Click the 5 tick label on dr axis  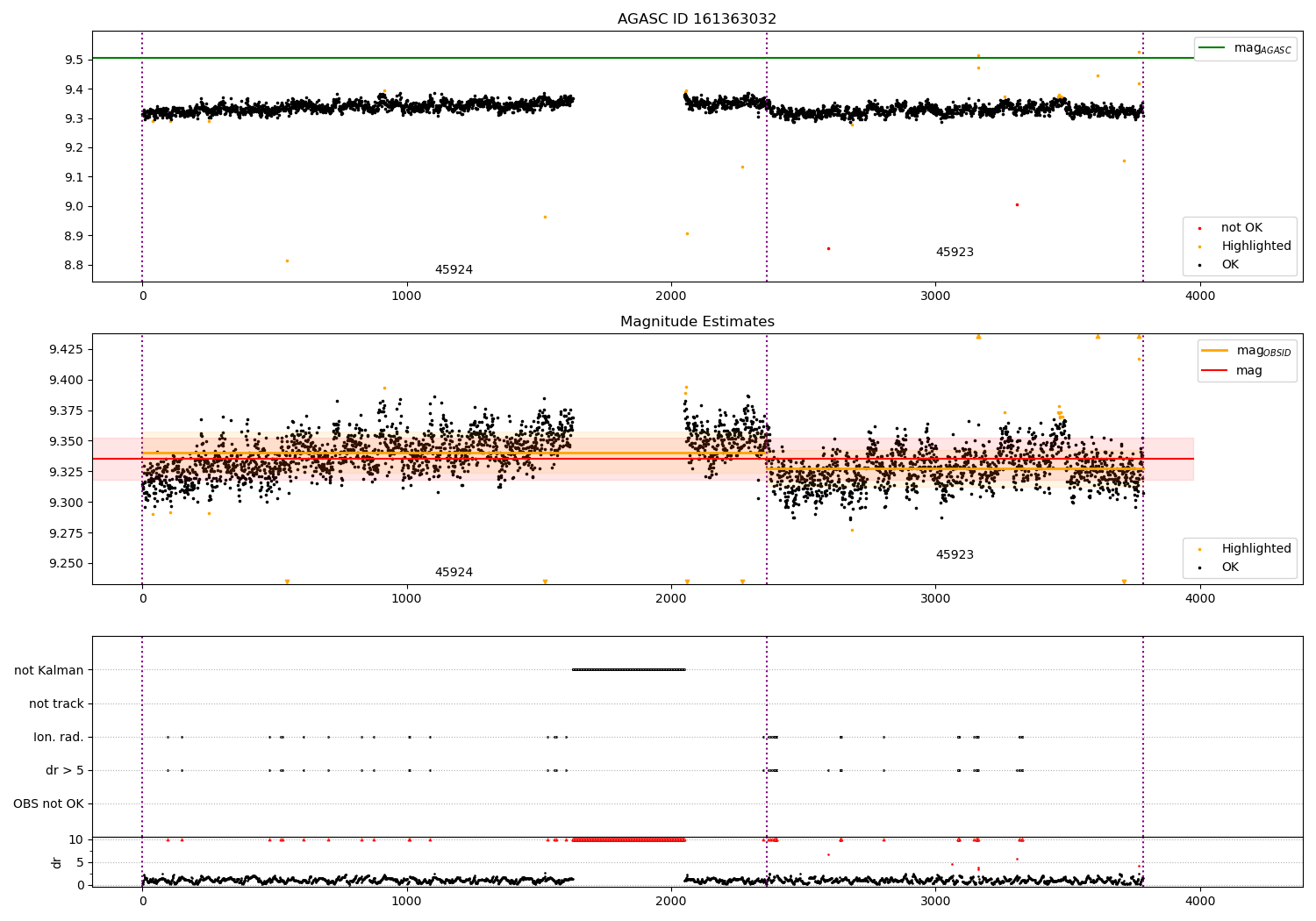[x=81, y=862]
